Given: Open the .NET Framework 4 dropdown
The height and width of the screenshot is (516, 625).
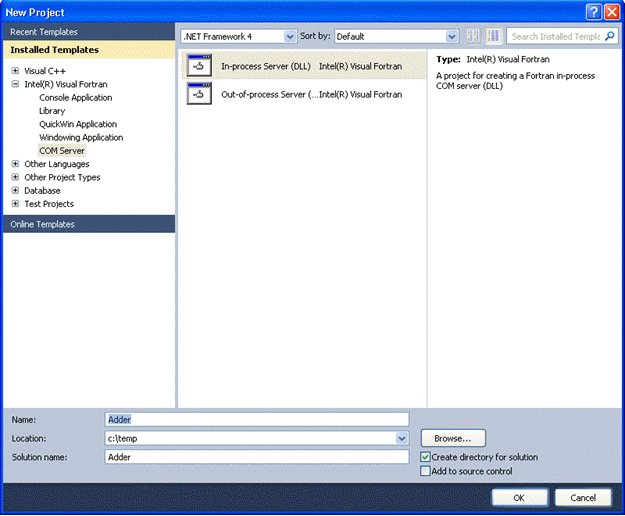Looking at the screenshot, I should tap(290, 37).
